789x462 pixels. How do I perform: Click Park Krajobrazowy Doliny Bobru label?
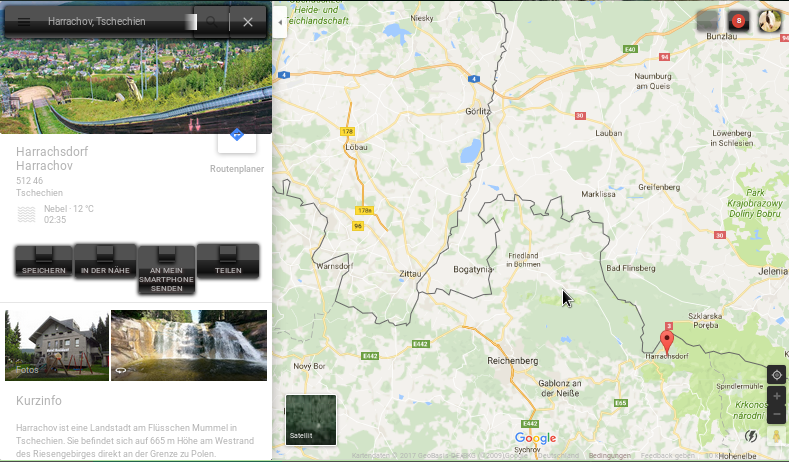point(755,203)
